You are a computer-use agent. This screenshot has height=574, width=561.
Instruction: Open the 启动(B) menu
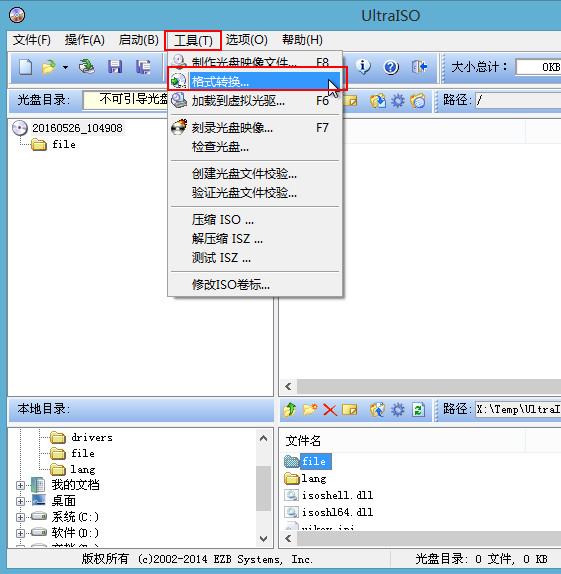(138, 40)
